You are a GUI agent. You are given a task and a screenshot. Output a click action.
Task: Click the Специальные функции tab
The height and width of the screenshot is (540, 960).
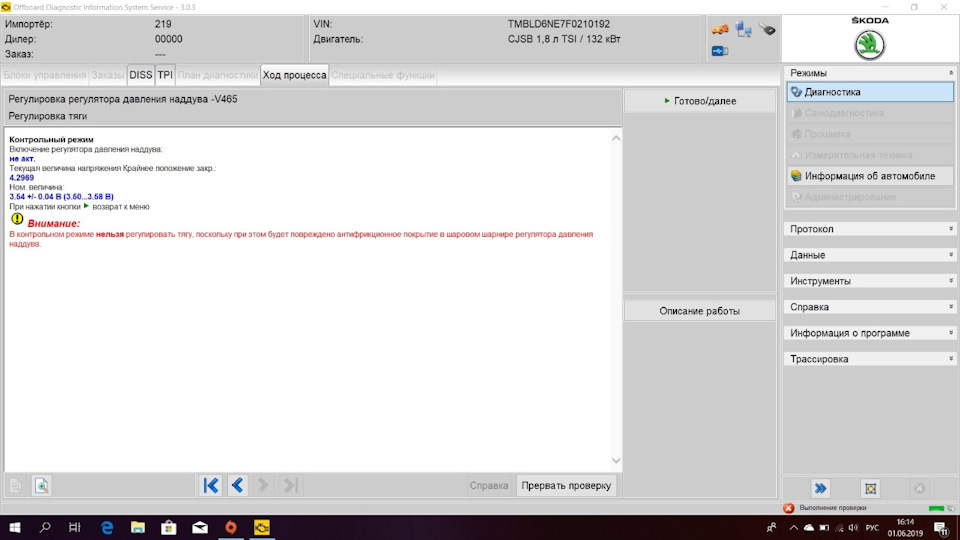coord(383,75)
